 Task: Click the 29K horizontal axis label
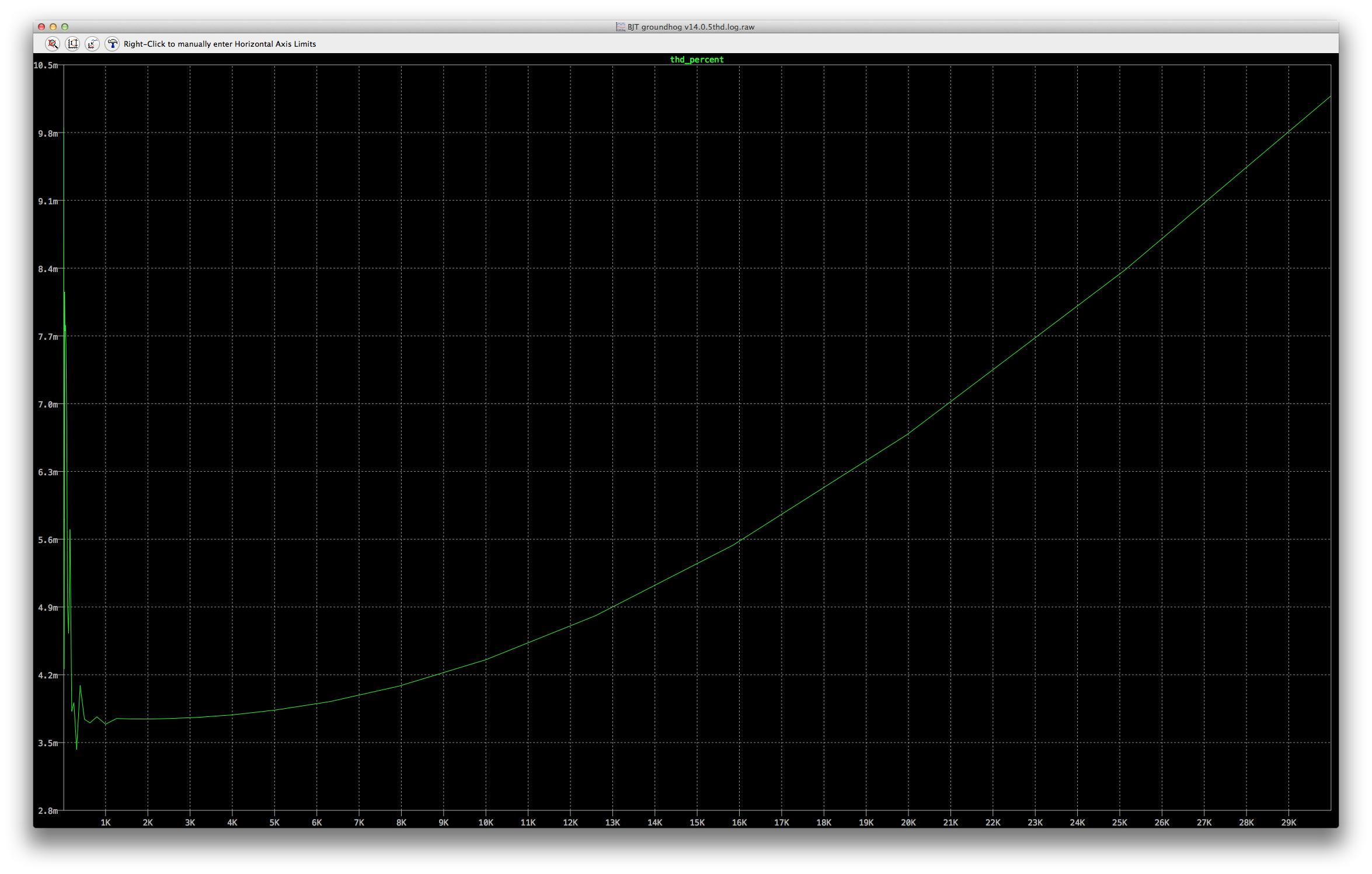click(x=1289, y=823)
